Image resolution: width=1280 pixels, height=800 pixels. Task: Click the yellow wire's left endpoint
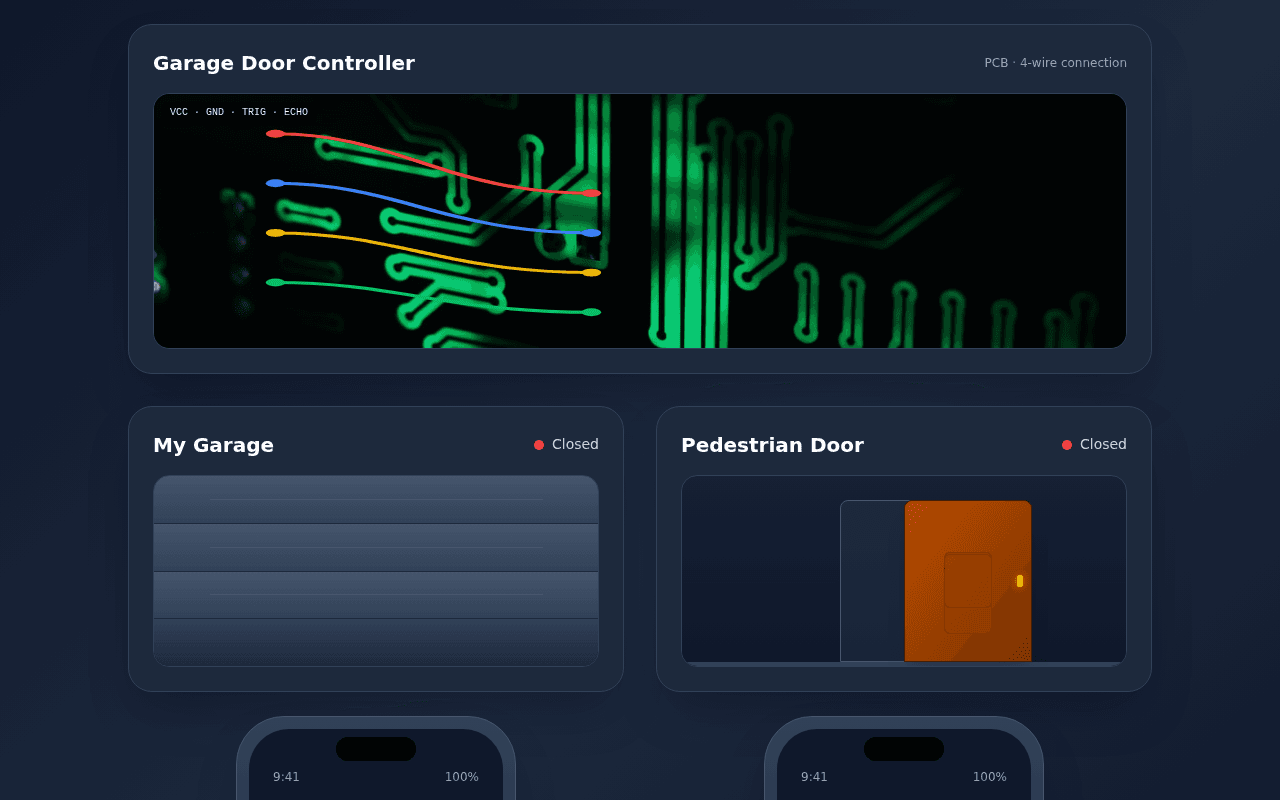(x=275, y=233)
